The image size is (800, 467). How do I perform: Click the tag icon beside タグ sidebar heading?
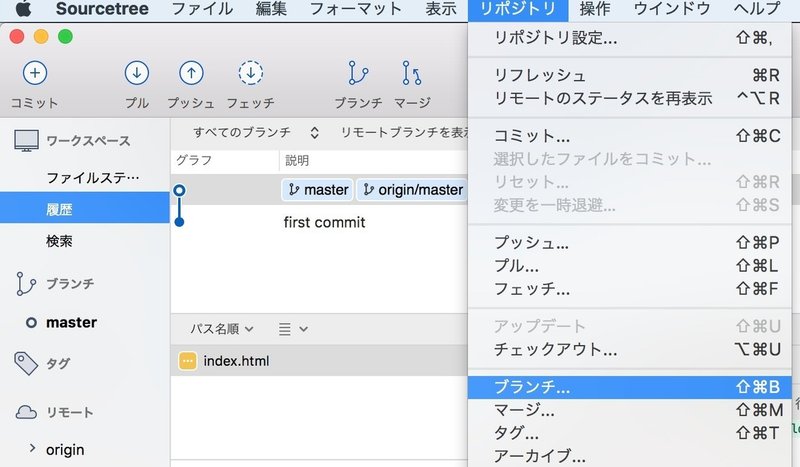(x=26, y=363)
